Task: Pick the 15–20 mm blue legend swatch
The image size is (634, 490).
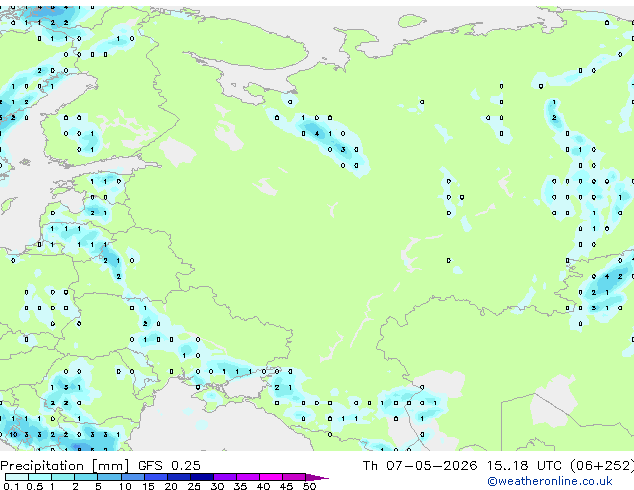Action: coord(156,477)
